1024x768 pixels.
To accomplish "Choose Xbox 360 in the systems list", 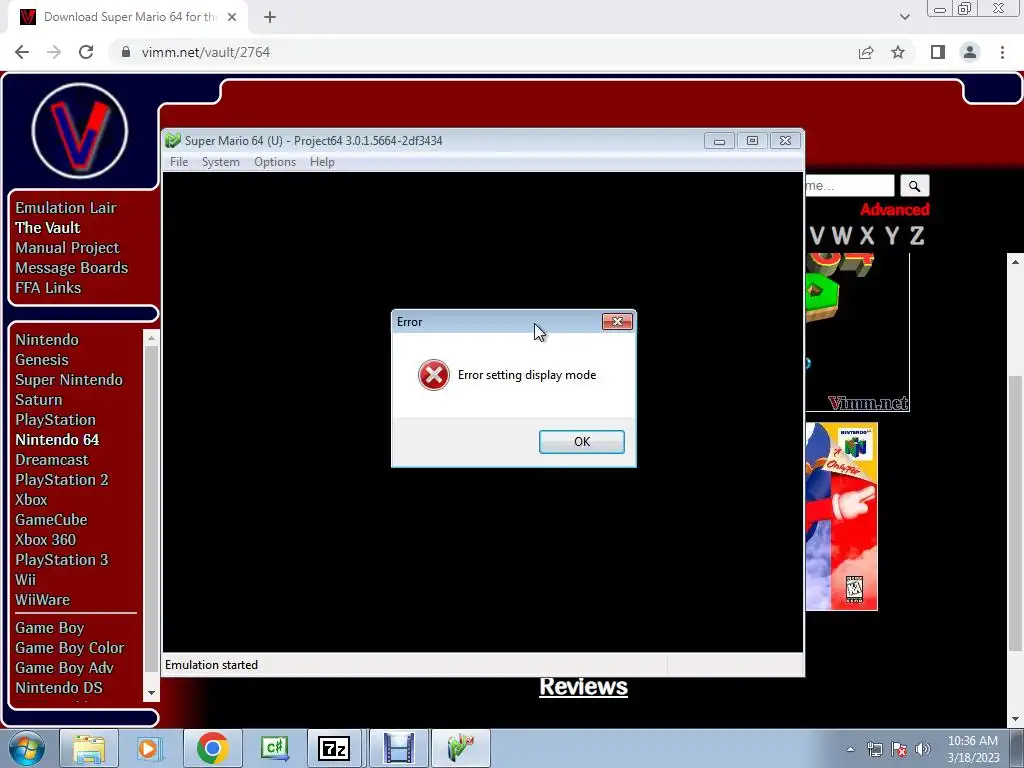I will [x=46, y=540].
